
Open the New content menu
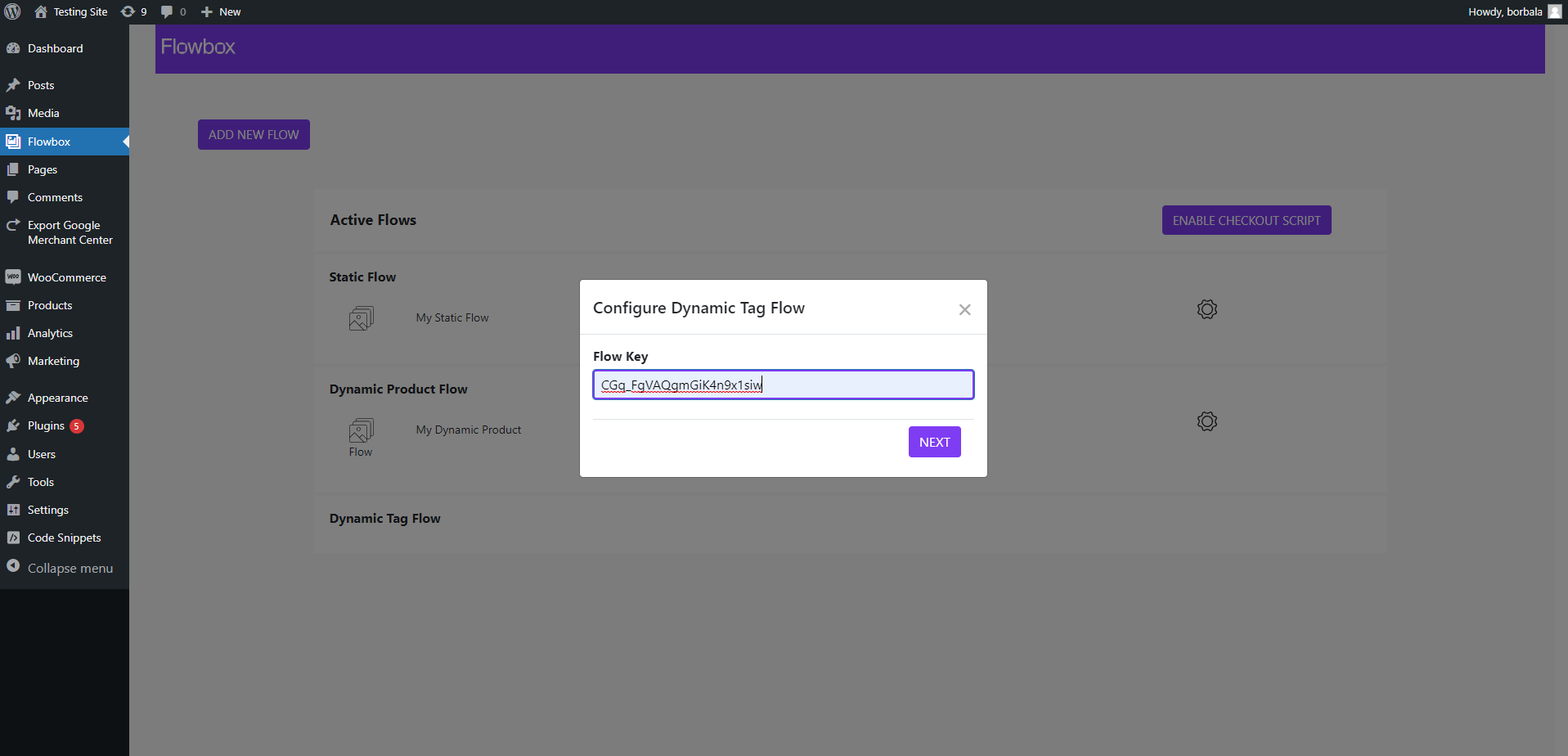pyautogui.click(x=221, y=11)
